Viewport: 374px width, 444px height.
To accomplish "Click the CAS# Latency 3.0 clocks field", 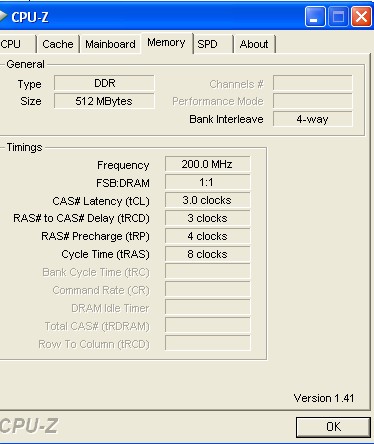I will (x=207, y=200).
